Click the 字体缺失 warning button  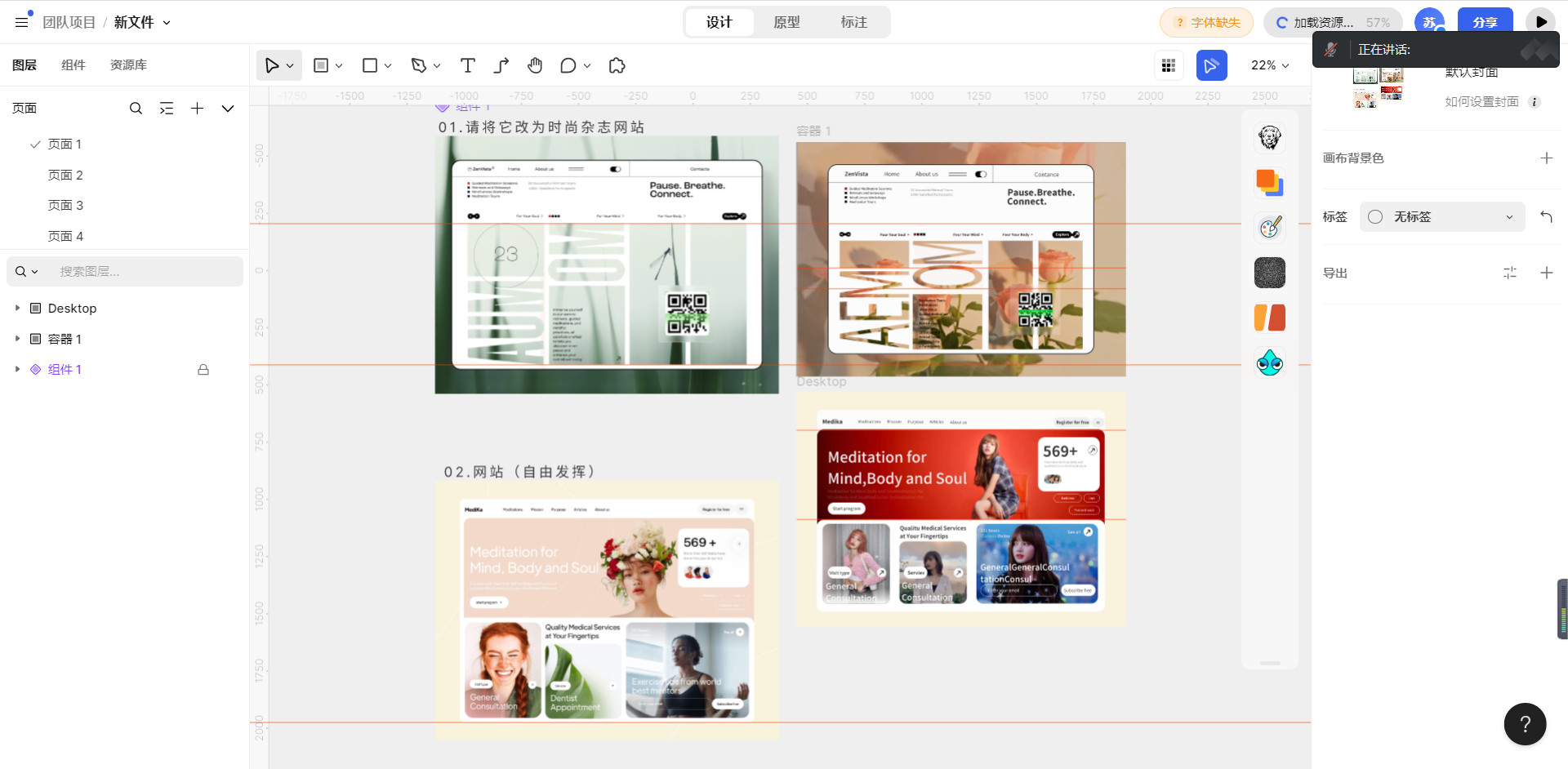1207,22
